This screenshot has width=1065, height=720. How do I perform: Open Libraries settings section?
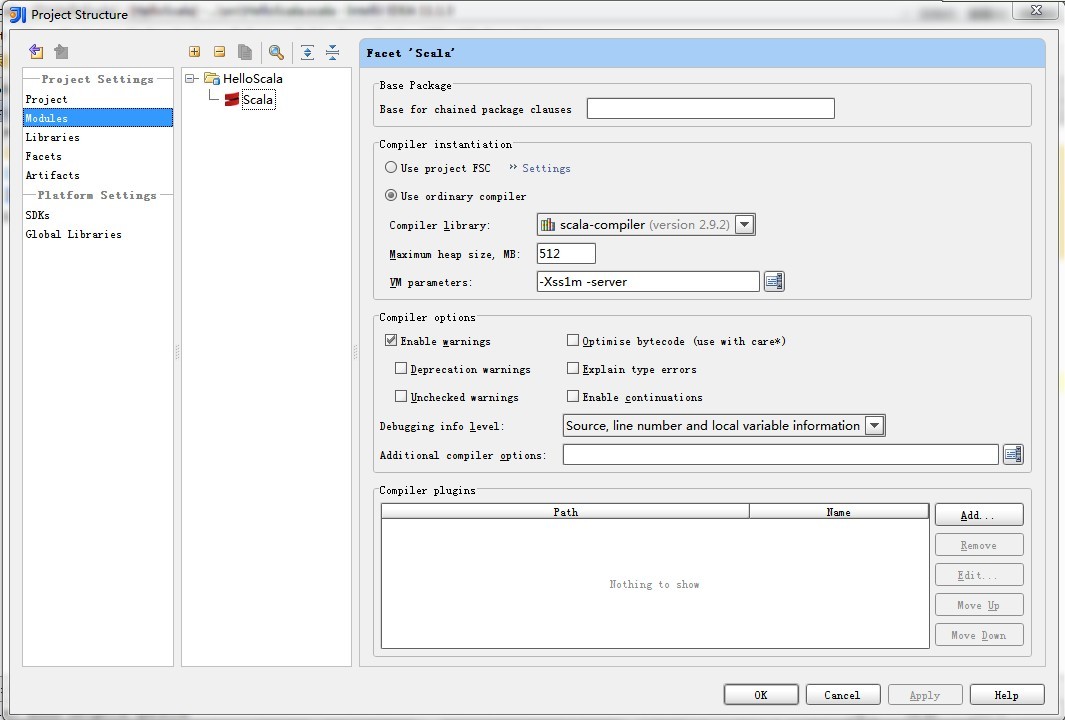pyautogui.click(x=52, y=137)
